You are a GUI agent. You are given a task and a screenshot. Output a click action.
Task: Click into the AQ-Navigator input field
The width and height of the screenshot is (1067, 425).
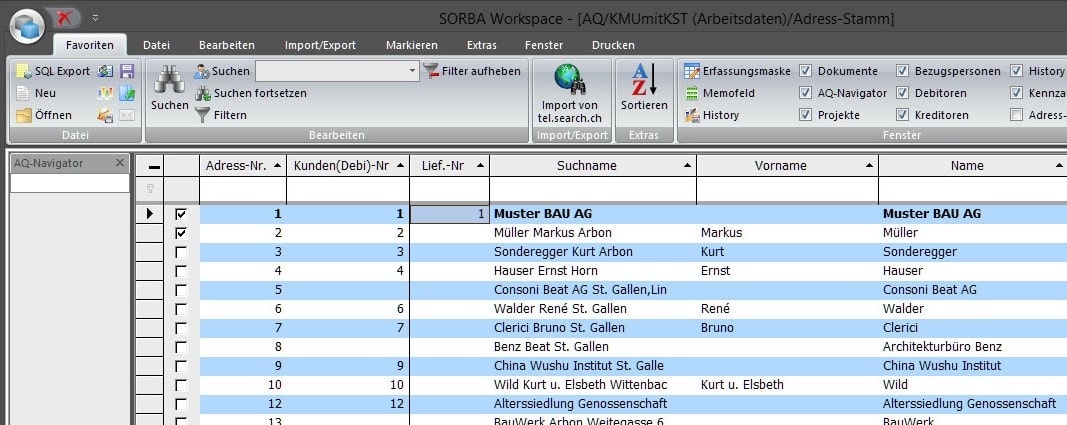coord(70,183)
